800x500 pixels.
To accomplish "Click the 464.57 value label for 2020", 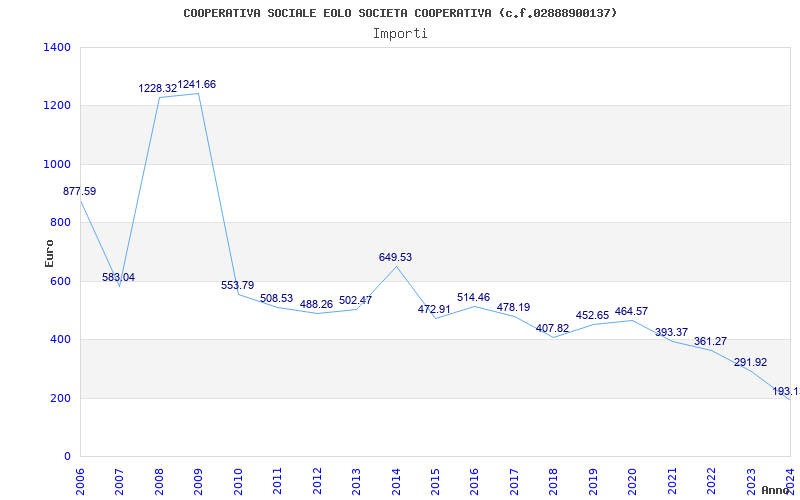I will pos(631,311).
